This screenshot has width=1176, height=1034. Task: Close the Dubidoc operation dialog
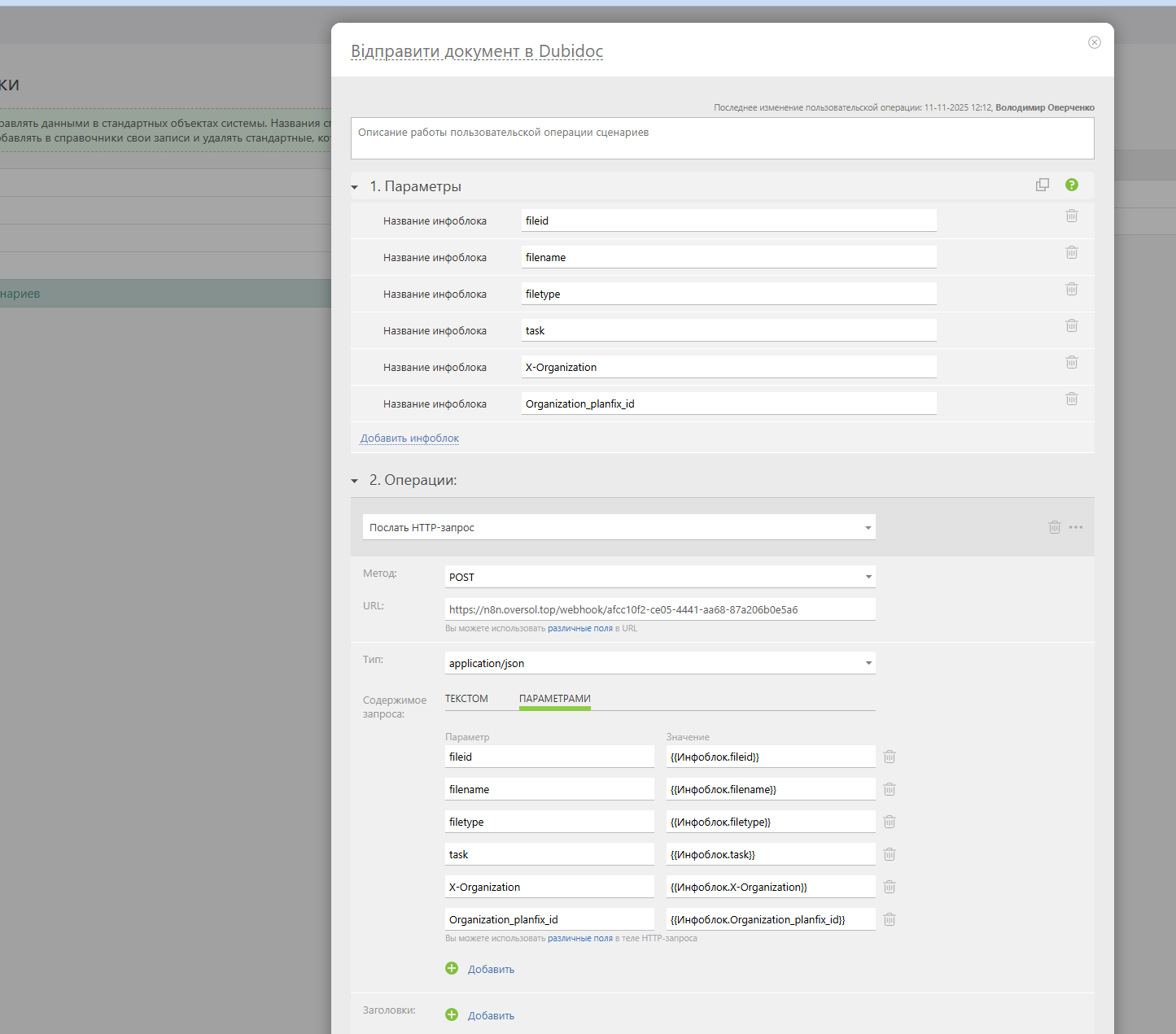coord(1095,42)
